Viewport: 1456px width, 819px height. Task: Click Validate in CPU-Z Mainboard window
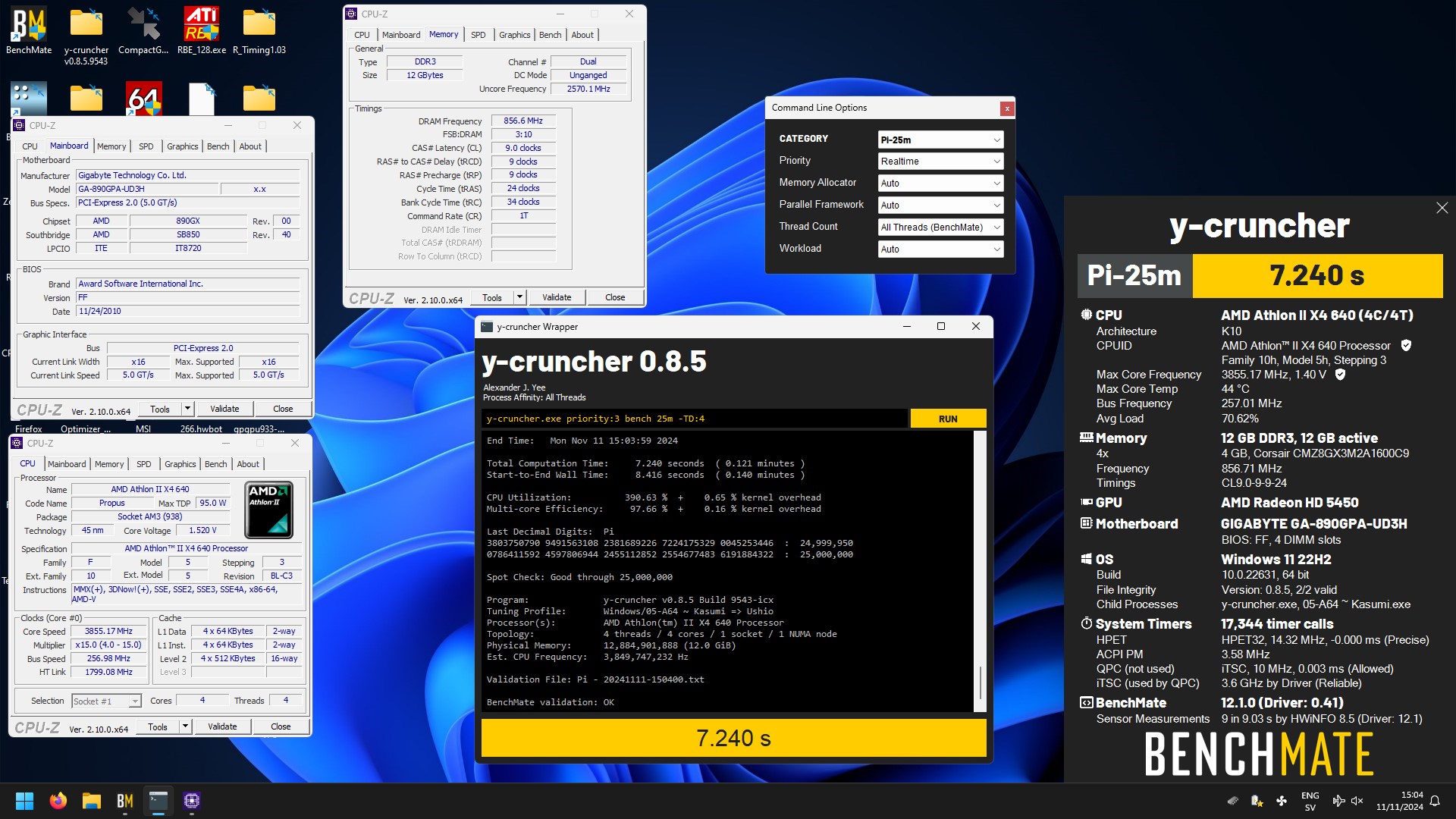224,409
